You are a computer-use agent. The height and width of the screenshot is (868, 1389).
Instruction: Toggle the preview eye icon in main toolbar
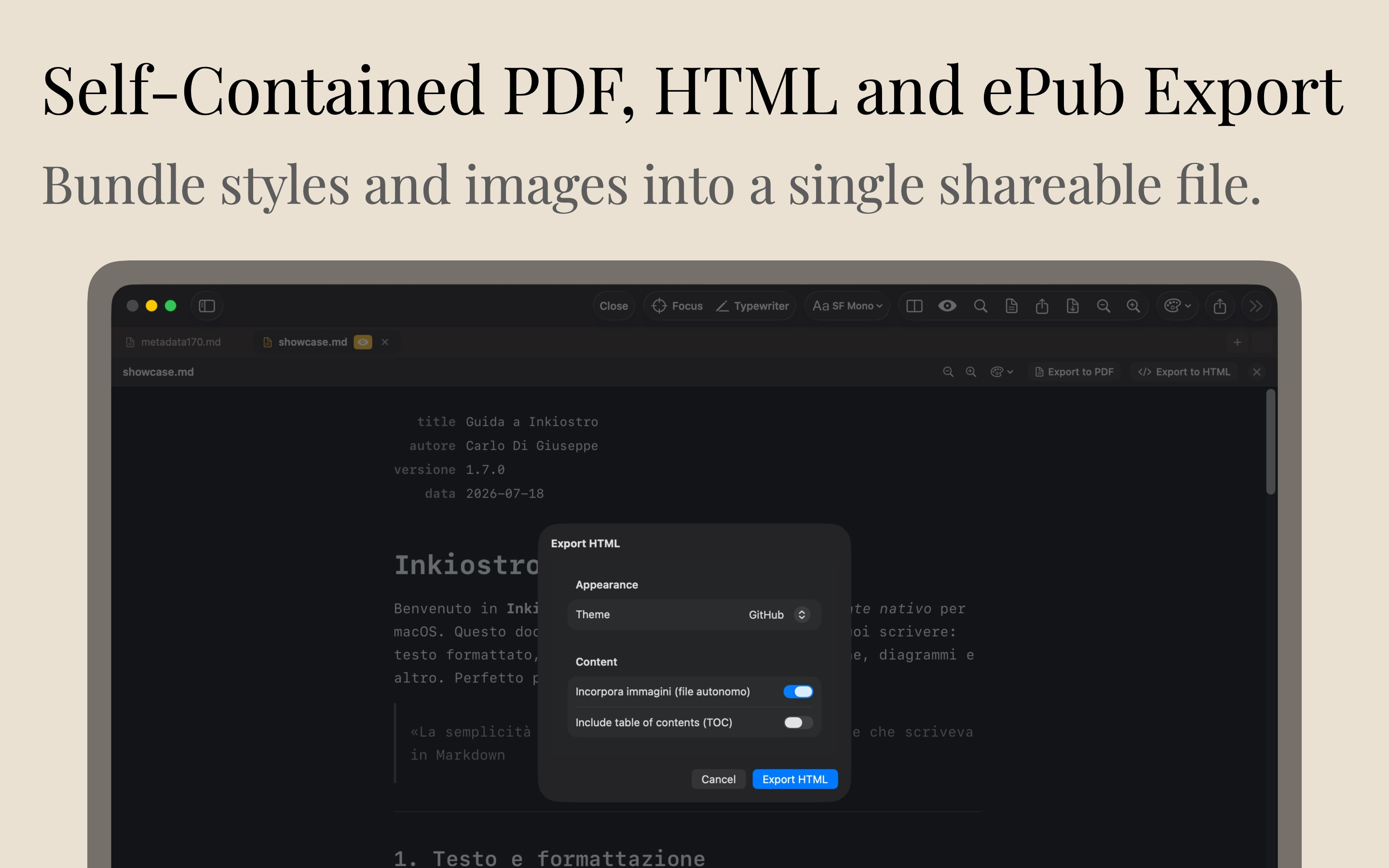947,306
